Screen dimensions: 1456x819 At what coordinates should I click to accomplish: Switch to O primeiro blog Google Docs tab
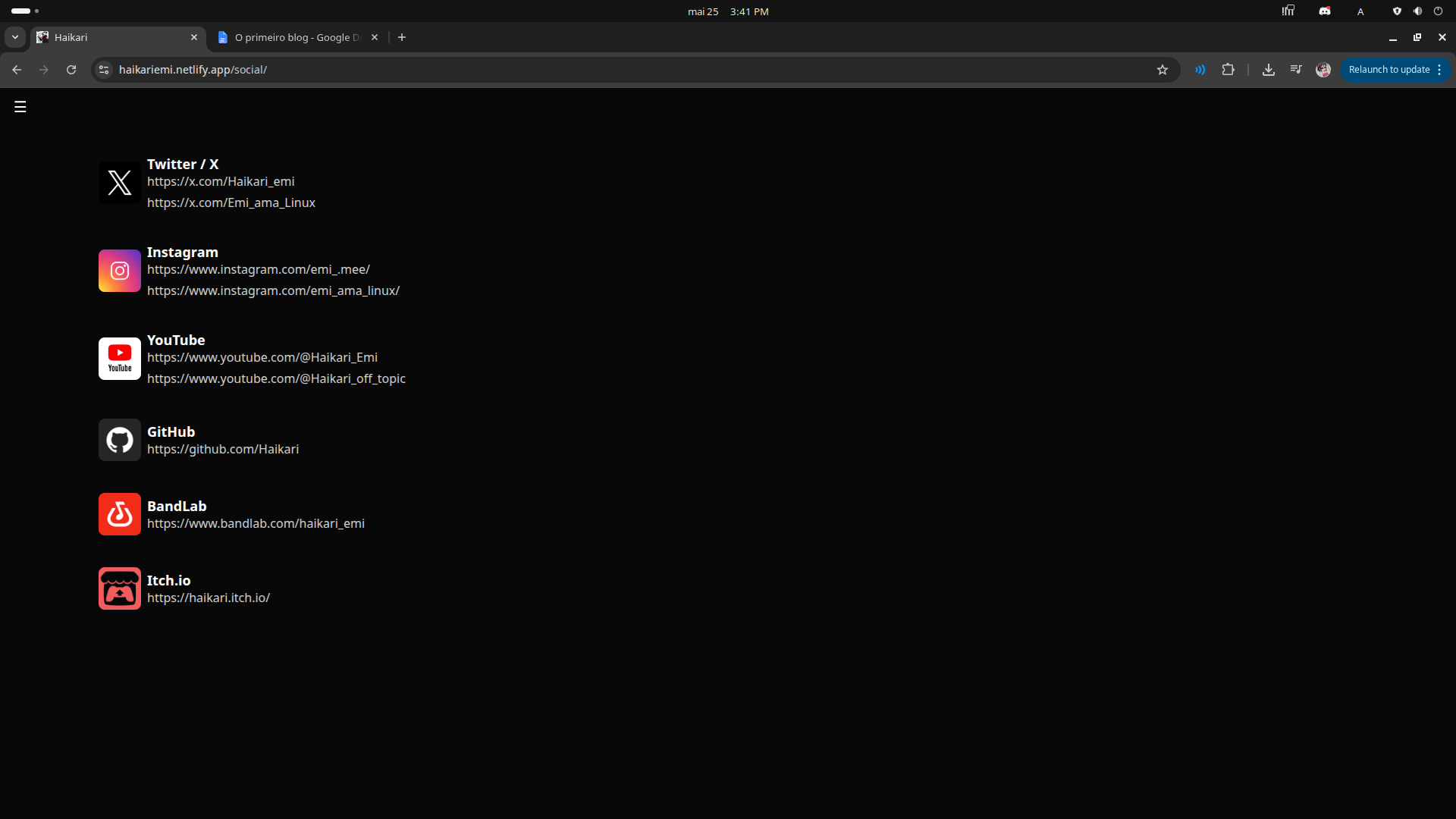[298, 37]
